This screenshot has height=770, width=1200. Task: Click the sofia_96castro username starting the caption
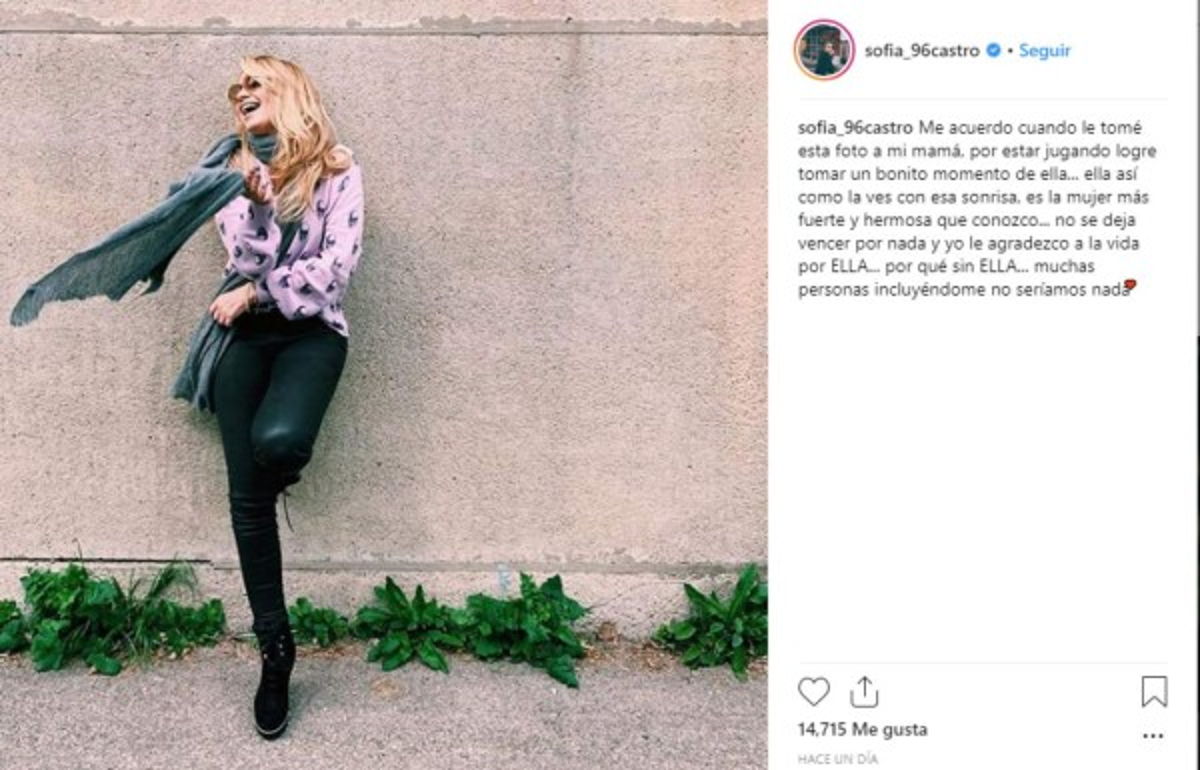856,128
